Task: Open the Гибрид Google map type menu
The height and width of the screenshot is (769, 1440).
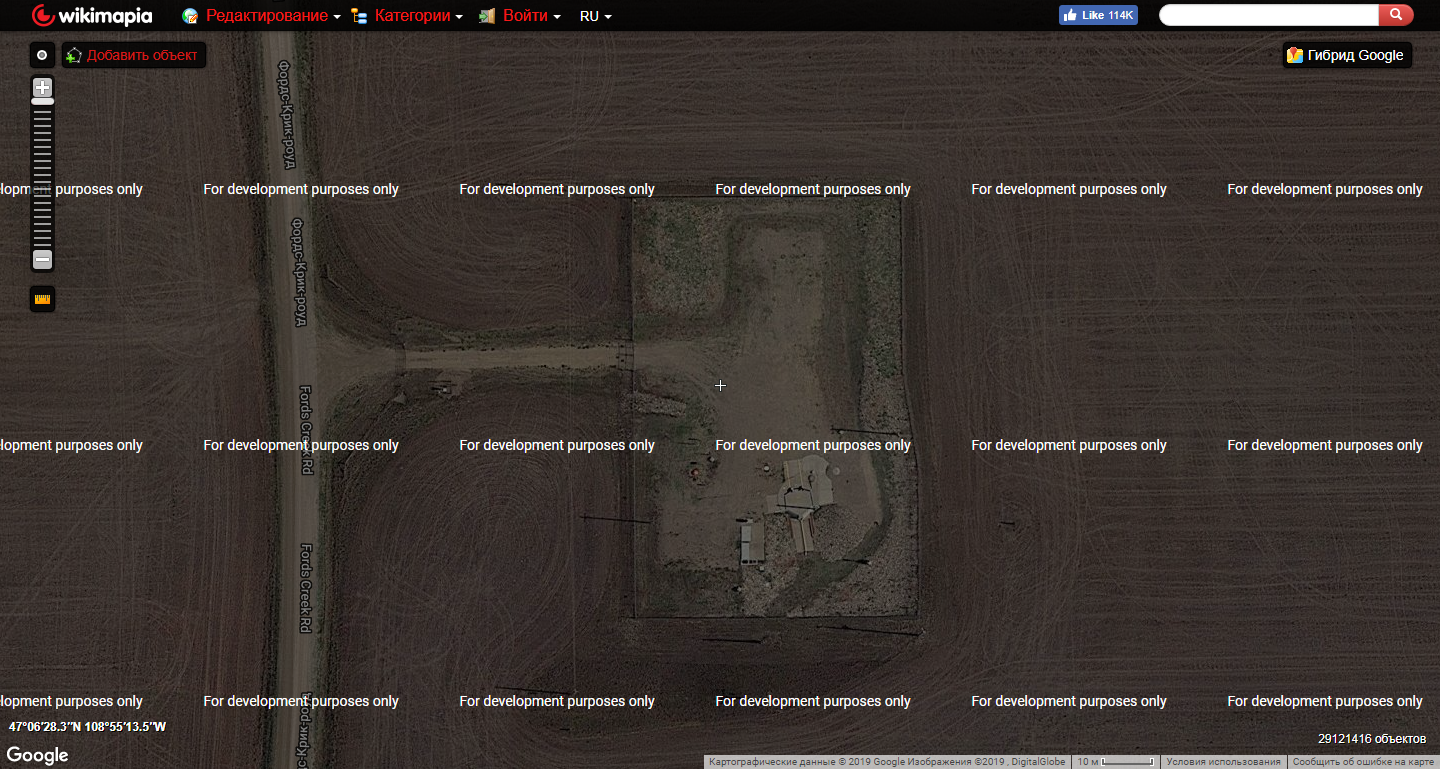Action: 1347,55
